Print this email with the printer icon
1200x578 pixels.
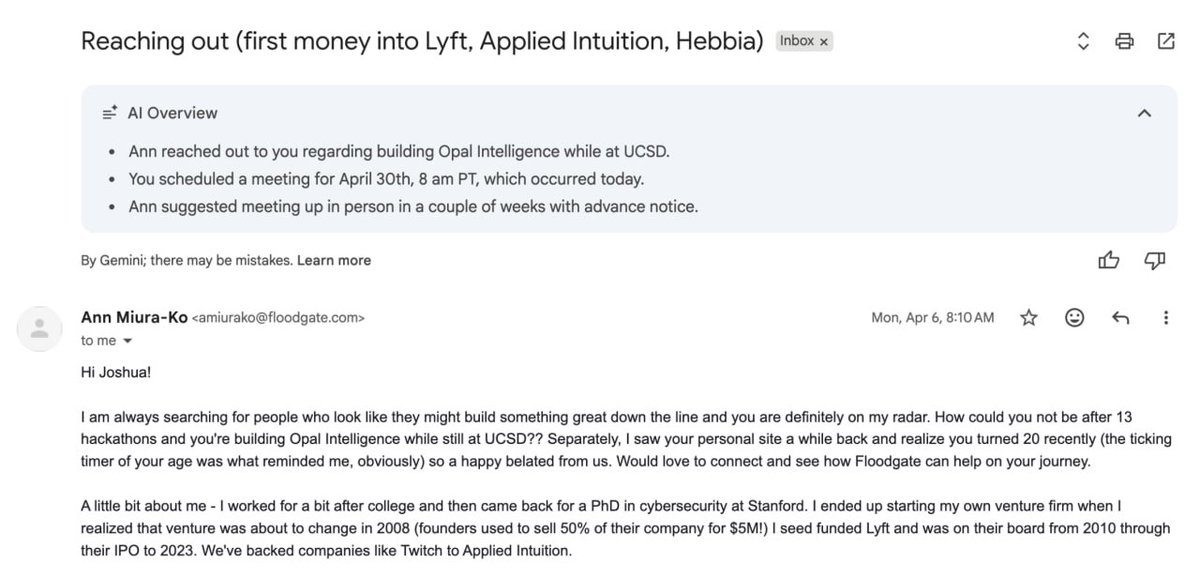pyautogui.click(x=1125, y=41)
